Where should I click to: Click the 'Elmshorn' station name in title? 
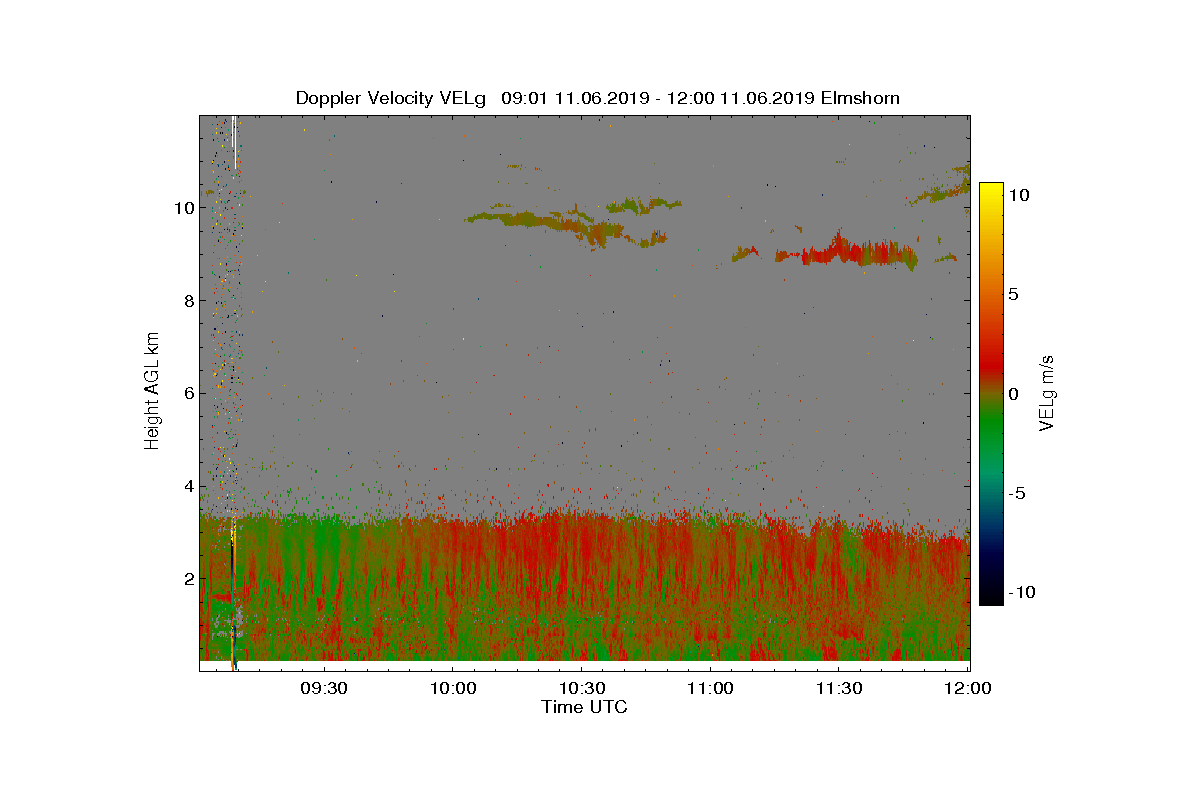click(860, 98)
